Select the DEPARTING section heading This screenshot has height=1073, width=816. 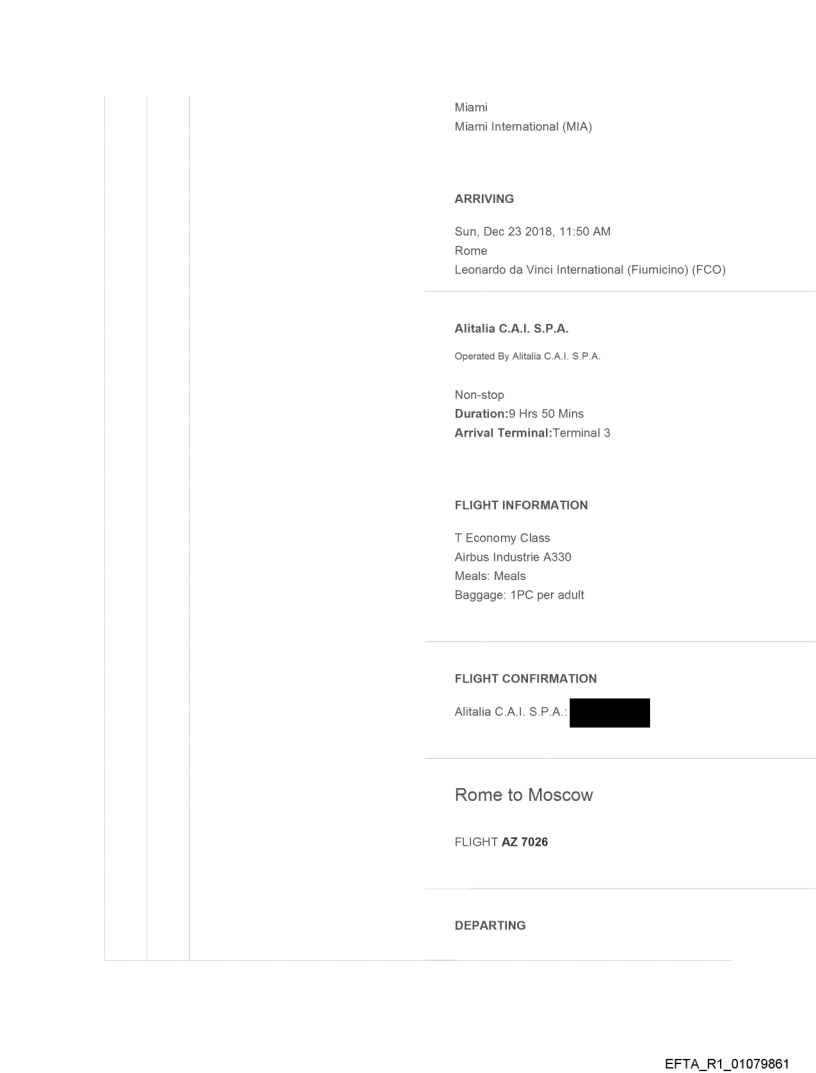coord(490,925)
